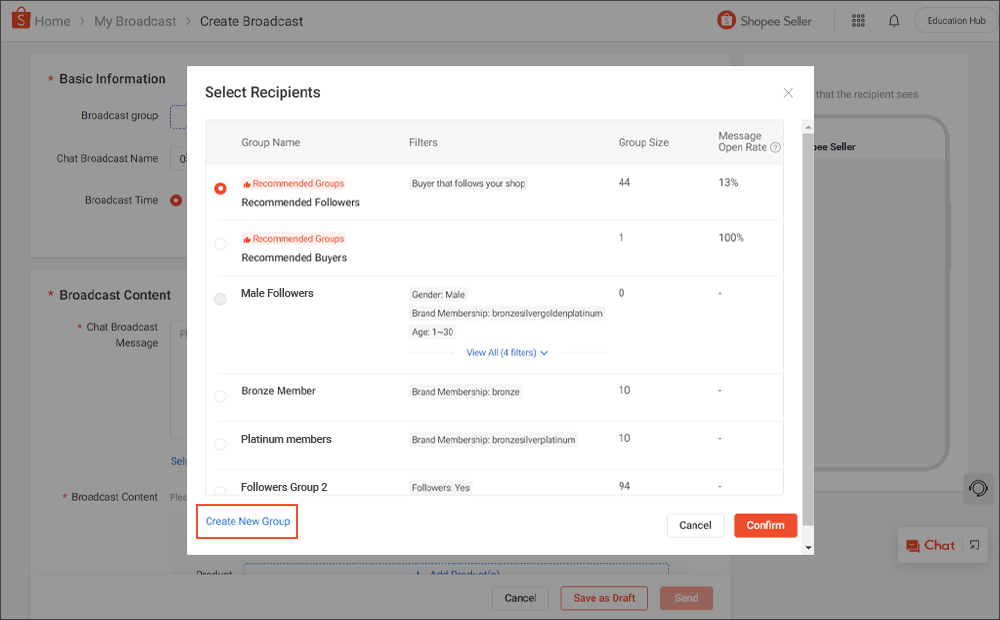Open the notification bell
Screen dimensions: 1000x620
pyautogui.click(x=893, y=20)
